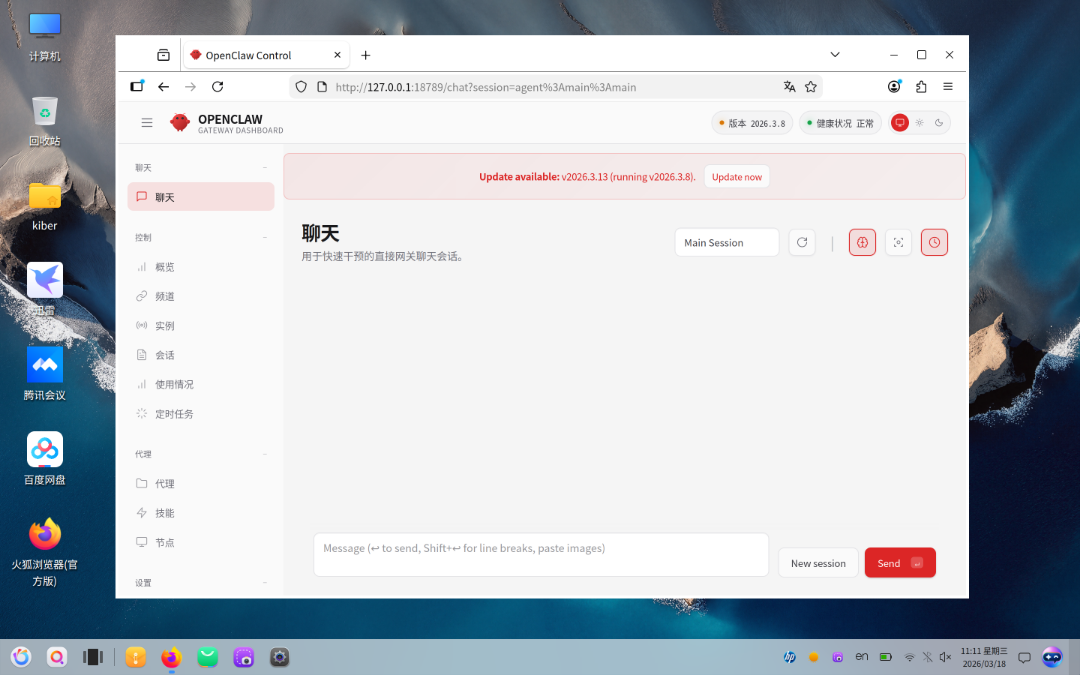Open 概览 (Overview) in the sidebar
The height and width of the screenshot is (675, 1080).
tap(166, 266)
